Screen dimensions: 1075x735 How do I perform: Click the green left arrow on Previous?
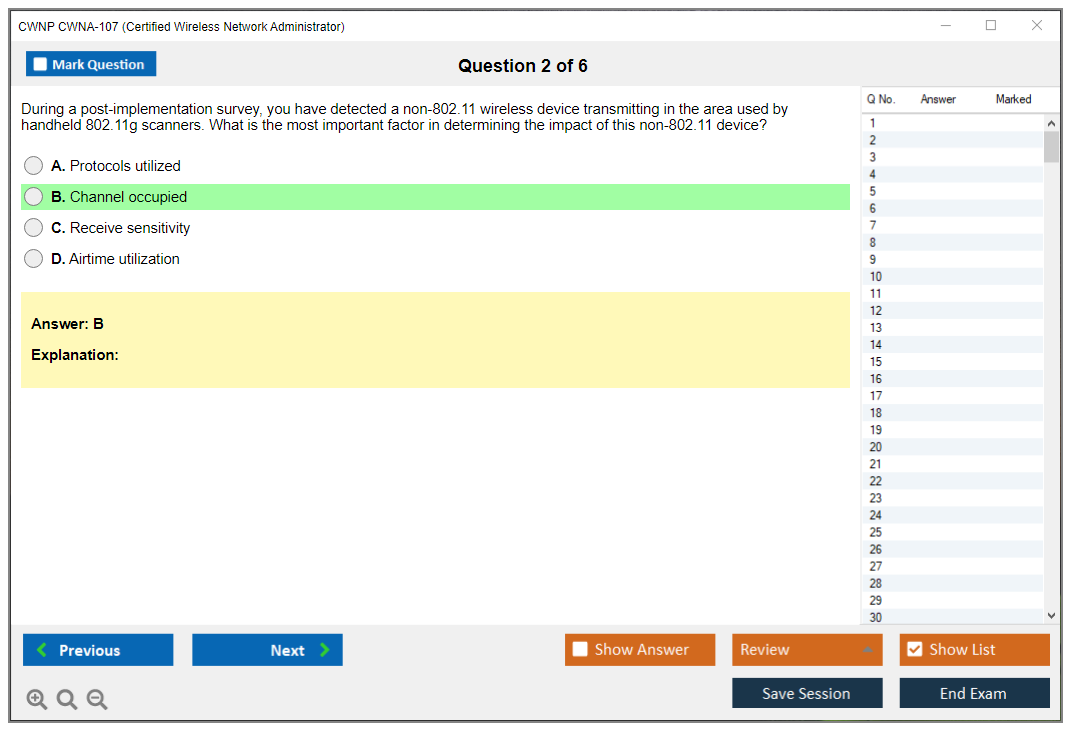tap(42, 650)
